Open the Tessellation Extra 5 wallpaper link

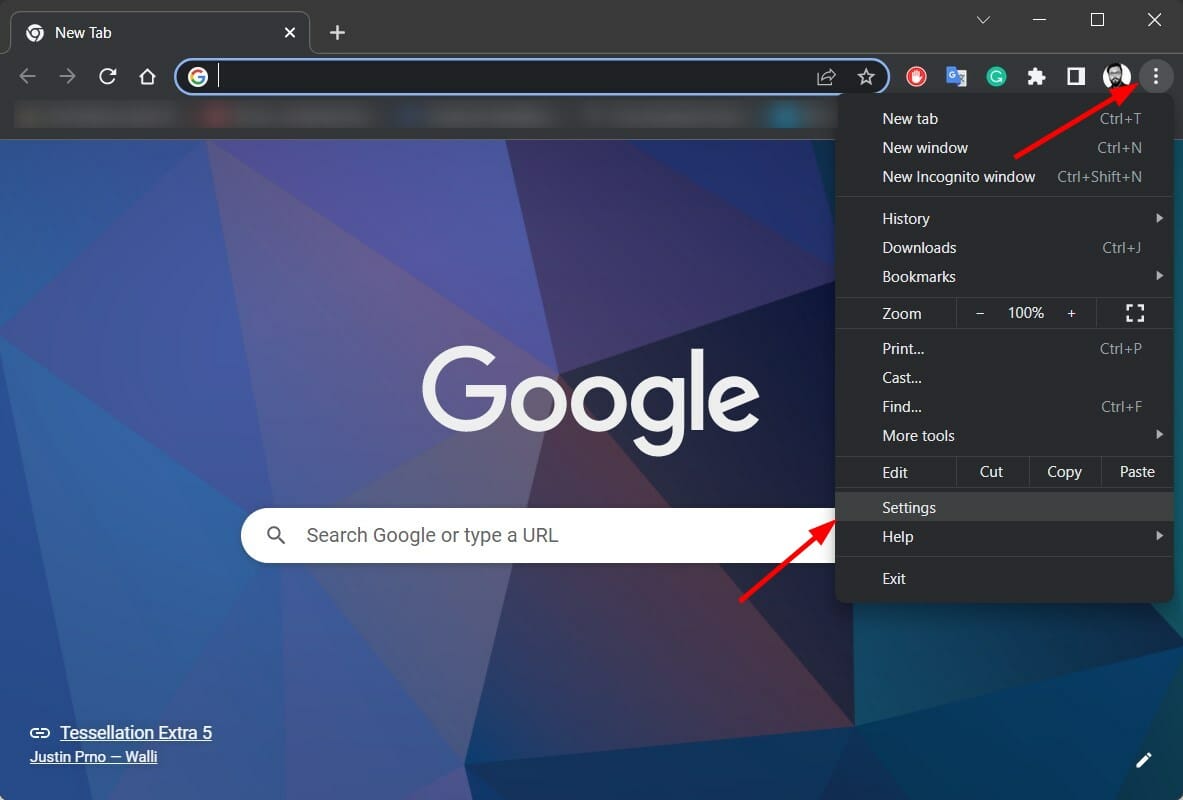[136, 732]
